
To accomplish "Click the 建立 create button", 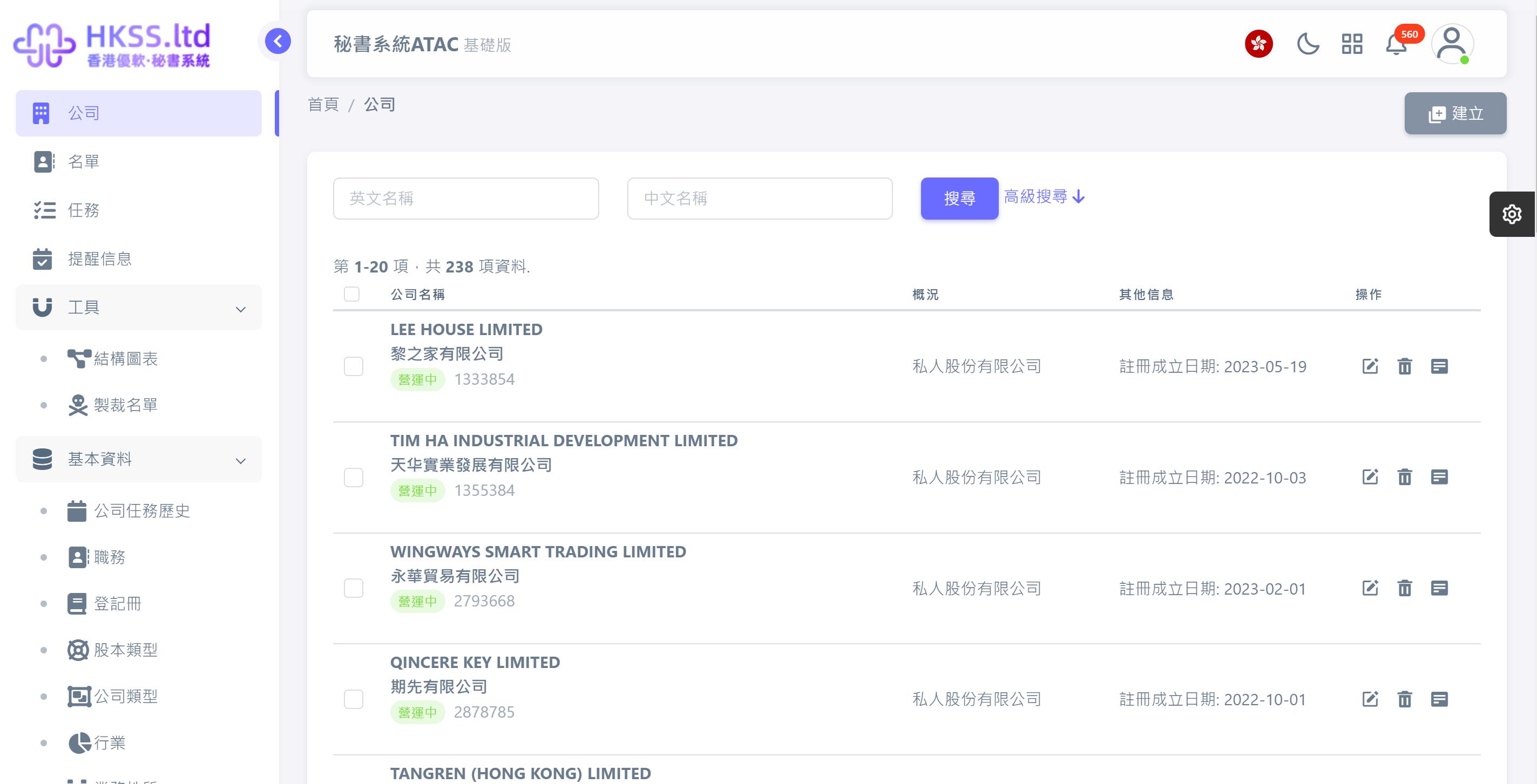I will (x=1455, y=113).
